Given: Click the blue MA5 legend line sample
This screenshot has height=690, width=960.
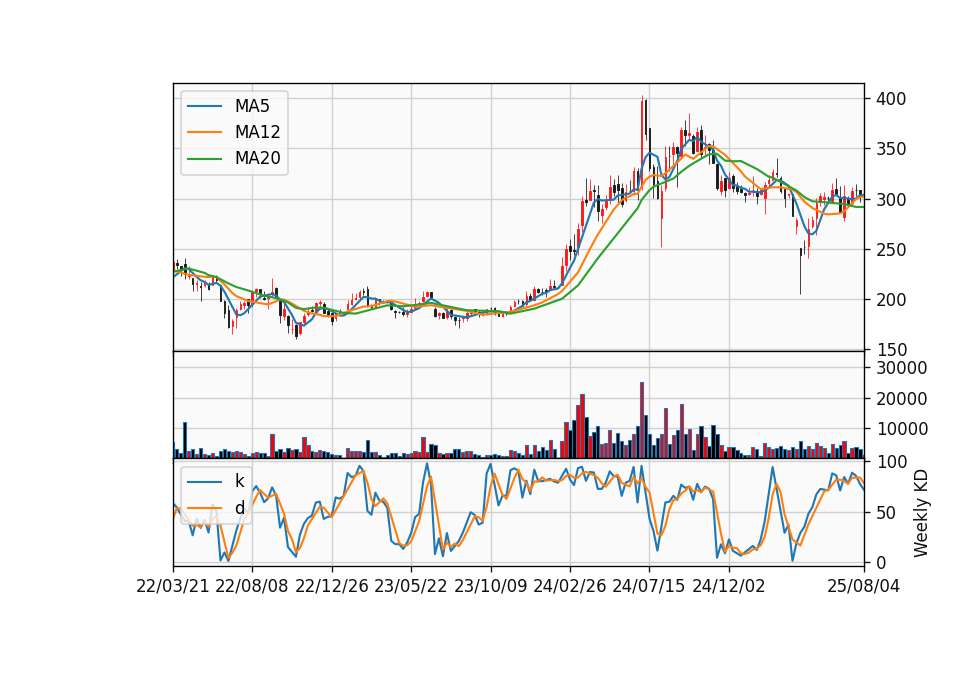Looking at the screenshot, I should (x=204, y=106).
